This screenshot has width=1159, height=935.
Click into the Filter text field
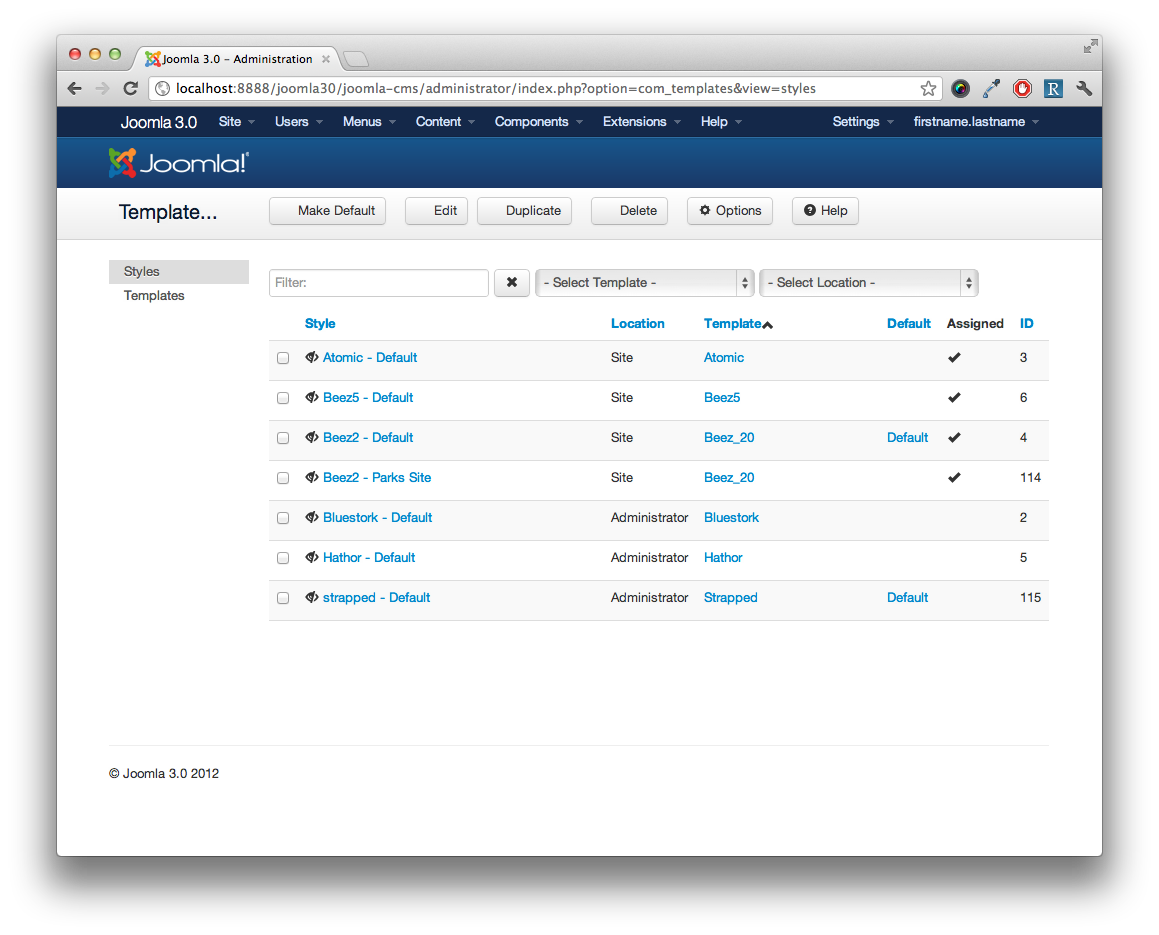379,283
